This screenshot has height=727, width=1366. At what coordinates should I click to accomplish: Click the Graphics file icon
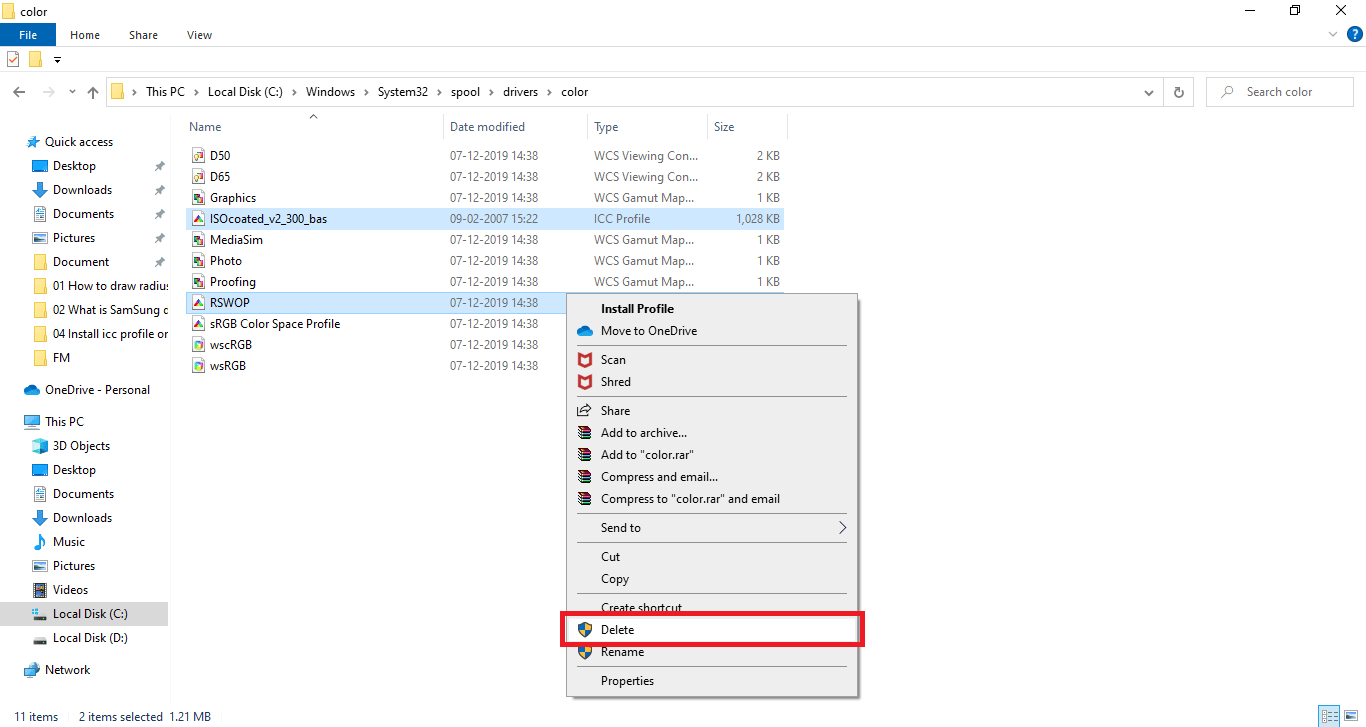(x=198, y=198)
